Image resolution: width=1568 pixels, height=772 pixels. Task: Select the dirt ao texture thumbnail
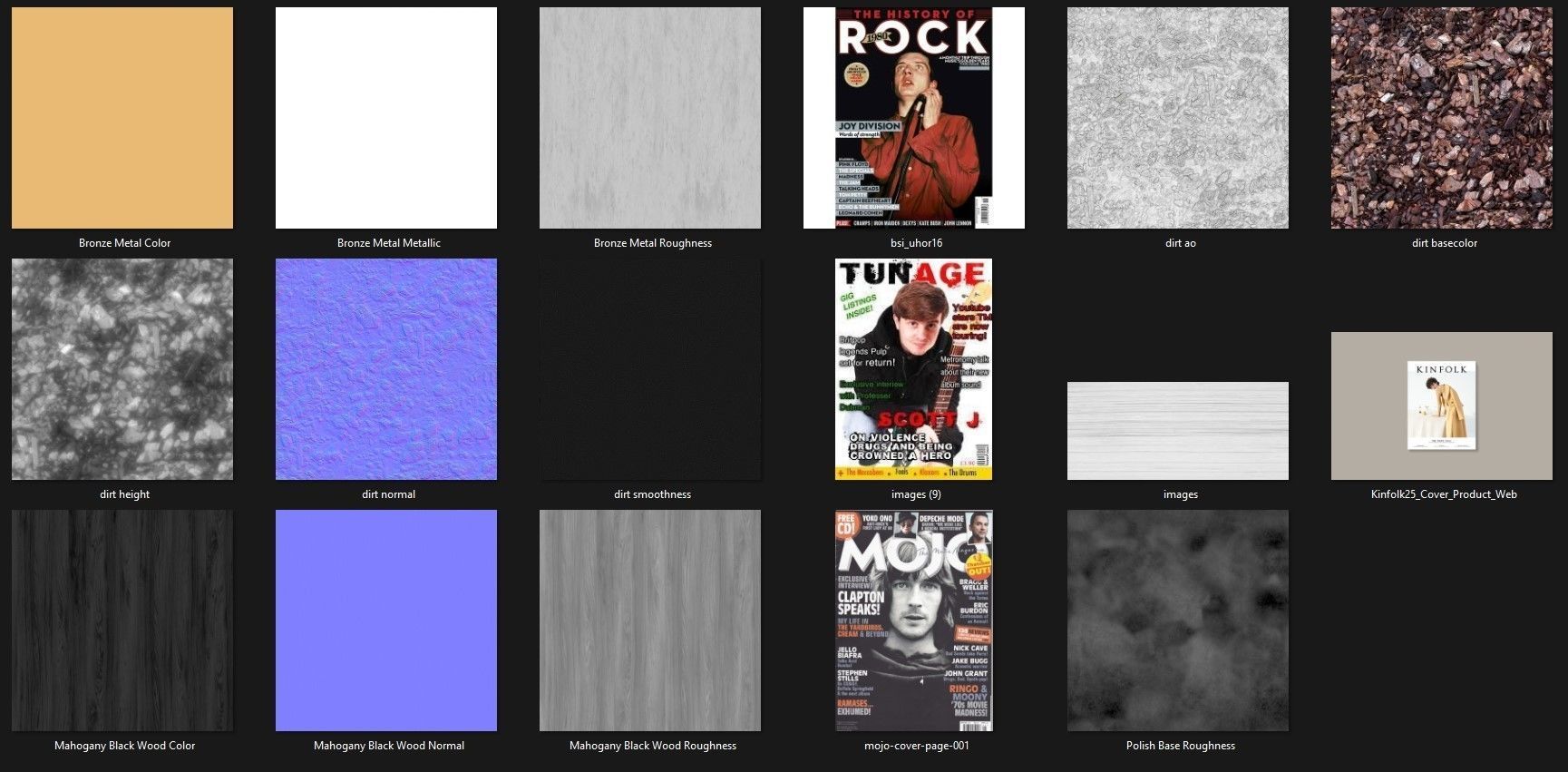[x=1178, y=118]
